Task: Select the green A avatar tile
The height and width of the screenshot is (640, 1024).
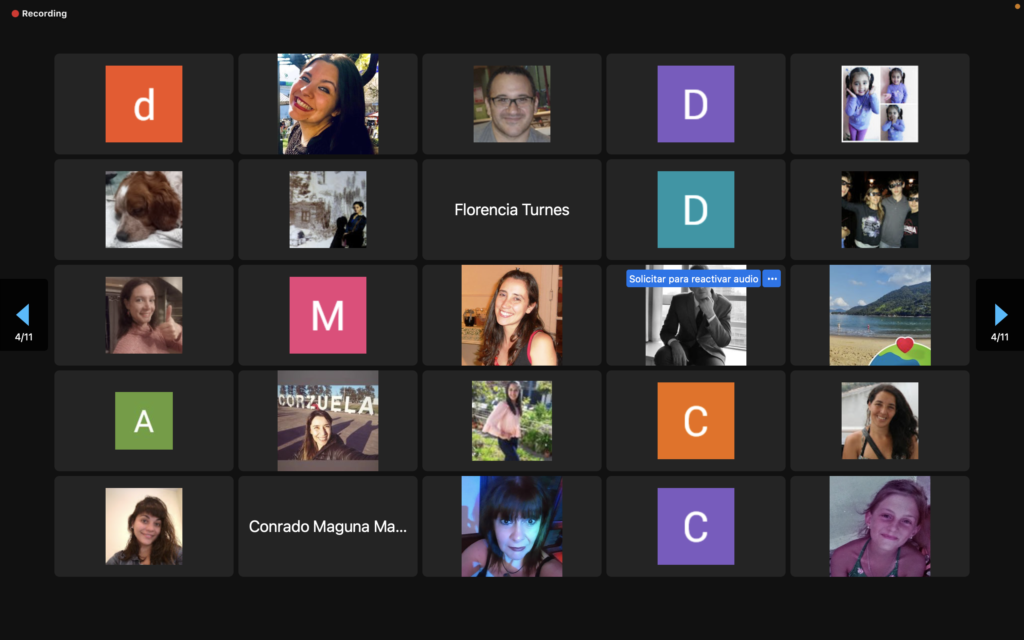Action: point(144,421)
